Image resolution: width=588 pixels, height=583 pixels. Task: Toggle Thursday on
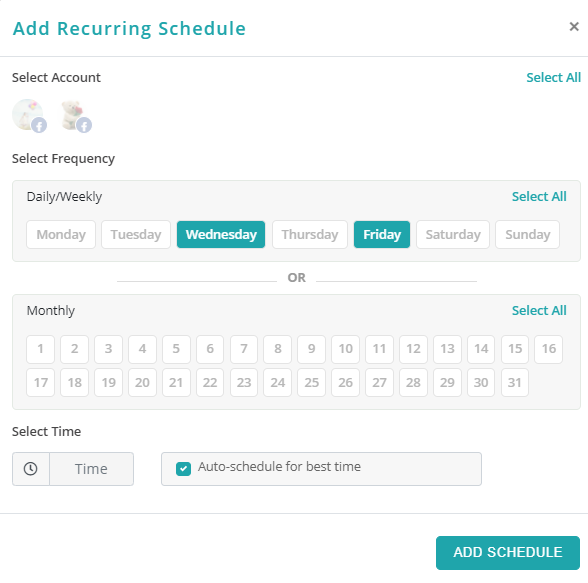pyautogui.click(x=310, y=234)
